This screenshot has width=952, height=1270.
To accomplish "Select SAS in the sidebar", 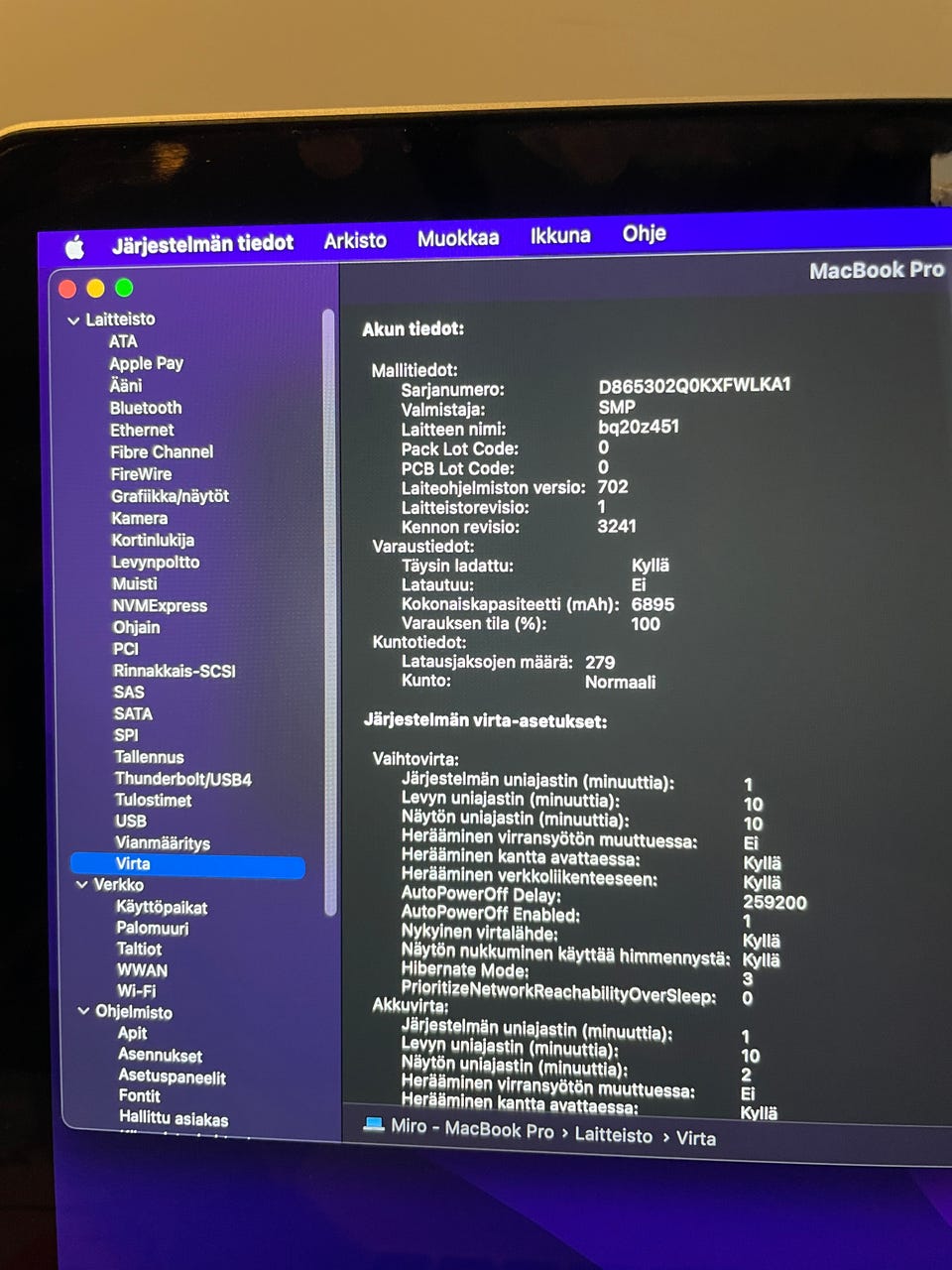I will pyautogui.click(x=129, y=693).
